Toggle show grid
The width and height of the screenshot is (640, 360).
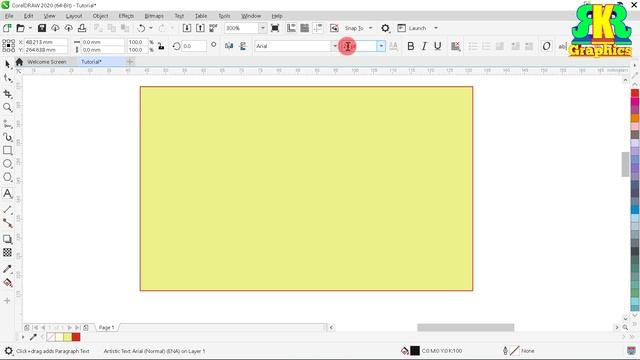(x=304, y=28)
